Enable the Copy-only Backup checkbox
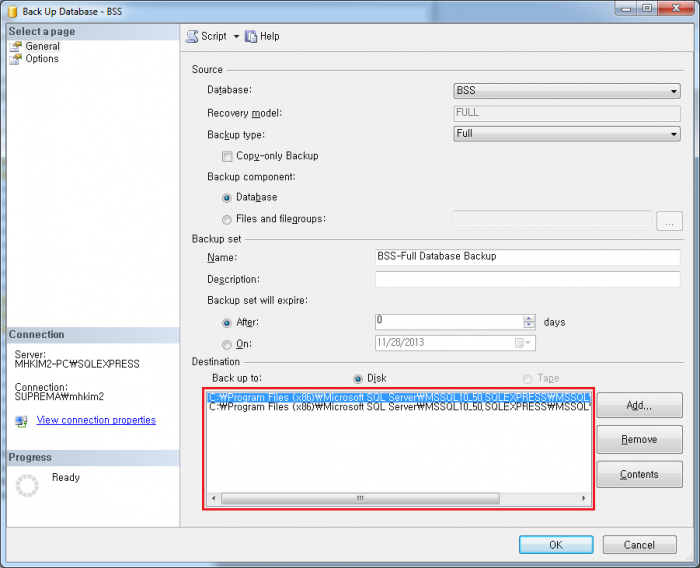 point(227,156)
